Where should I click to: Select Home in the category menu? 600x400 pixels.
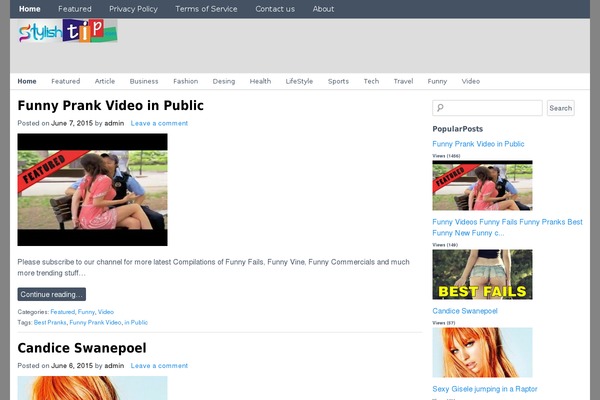coord(27,81)
